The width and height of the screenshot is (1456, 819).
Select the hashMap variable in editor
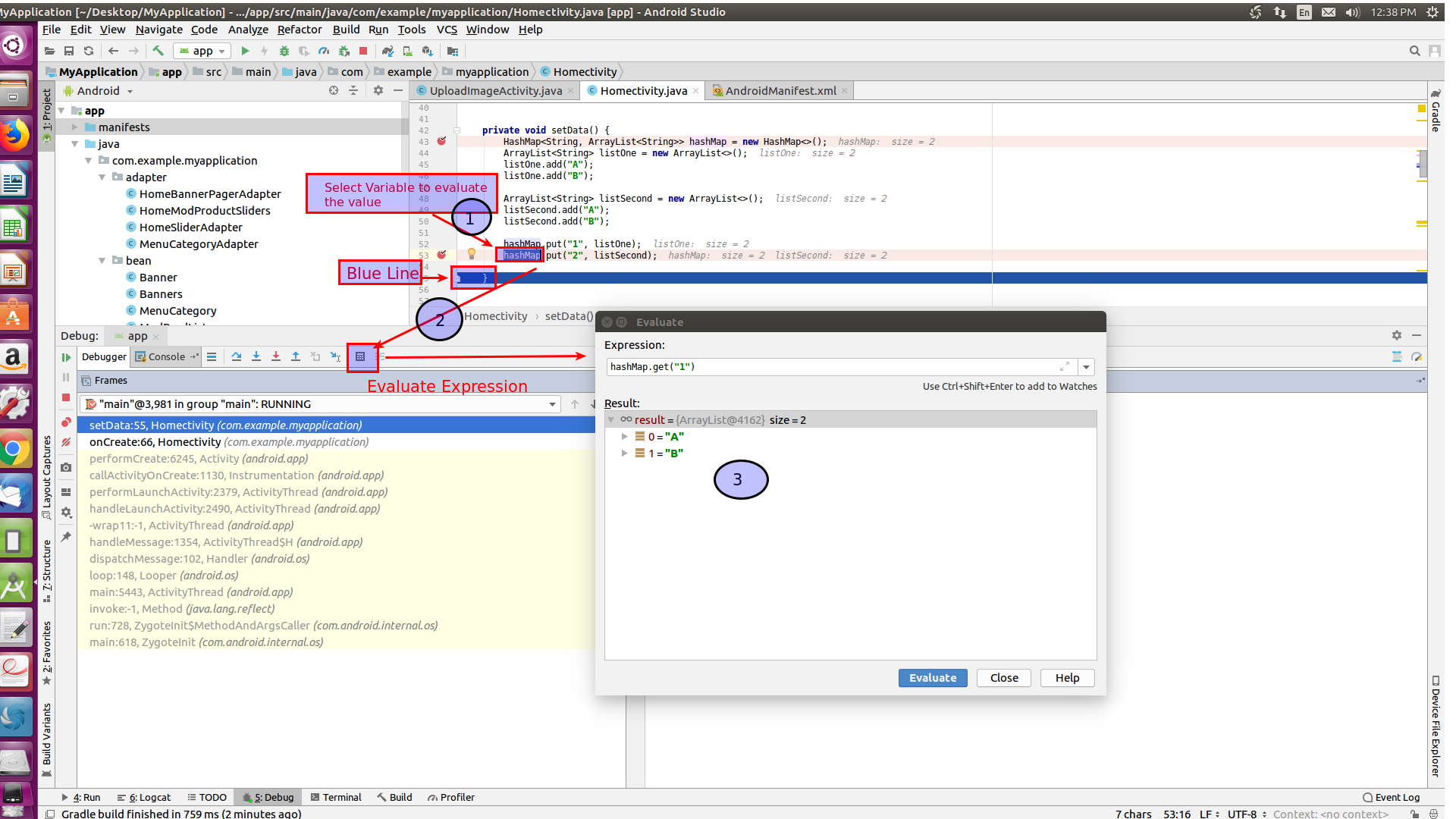tap(522, 255)
